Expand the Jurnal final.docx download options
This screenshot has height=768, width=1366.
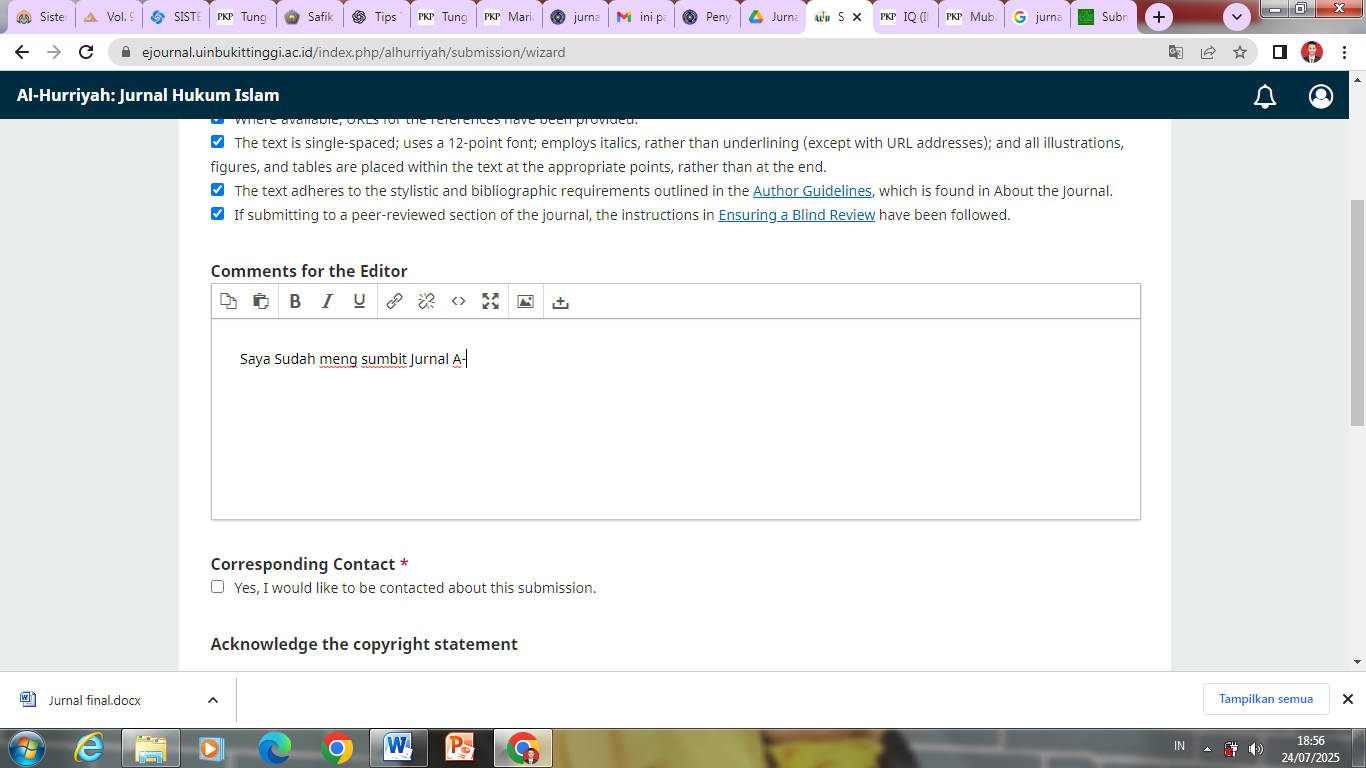pyautogui.click(x=213, y=700)
